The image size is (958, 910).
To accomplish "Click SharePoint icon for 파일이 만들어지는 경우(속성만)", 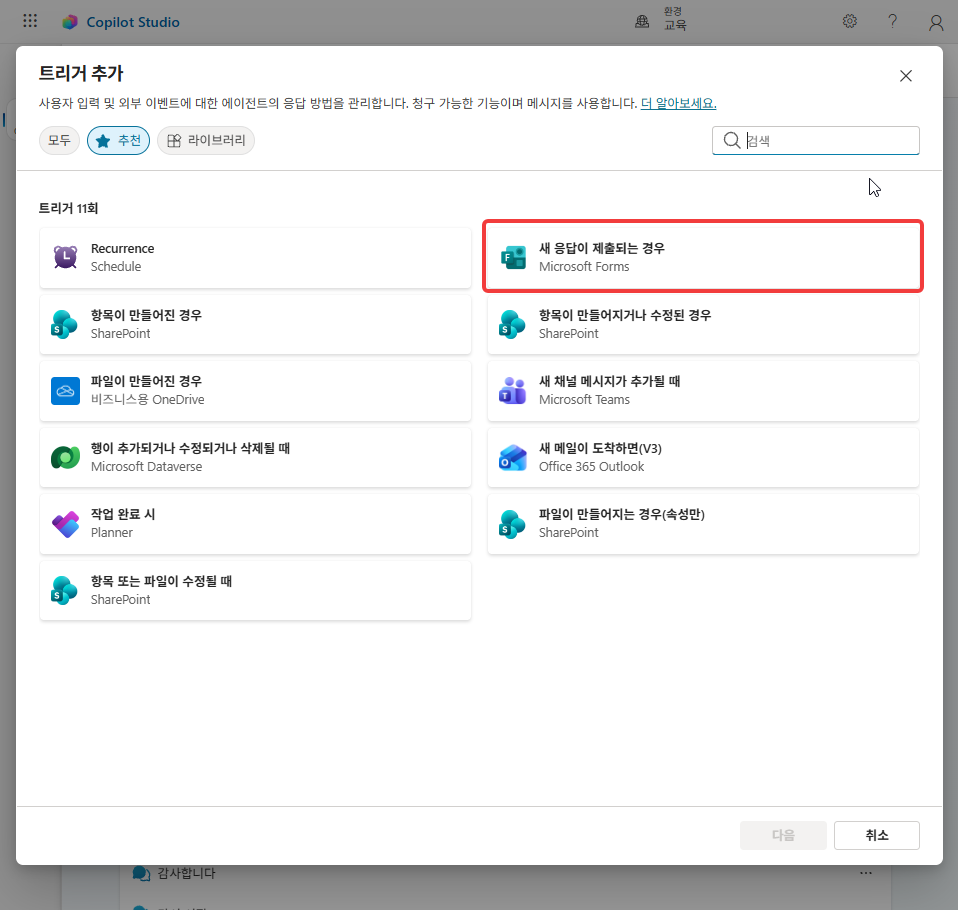I will (513, 524).
